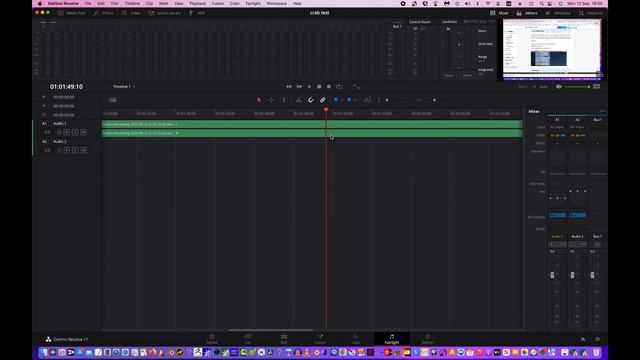Open the ADR panel
This screenshot has width=640, height=360.
tap(197, 13)
